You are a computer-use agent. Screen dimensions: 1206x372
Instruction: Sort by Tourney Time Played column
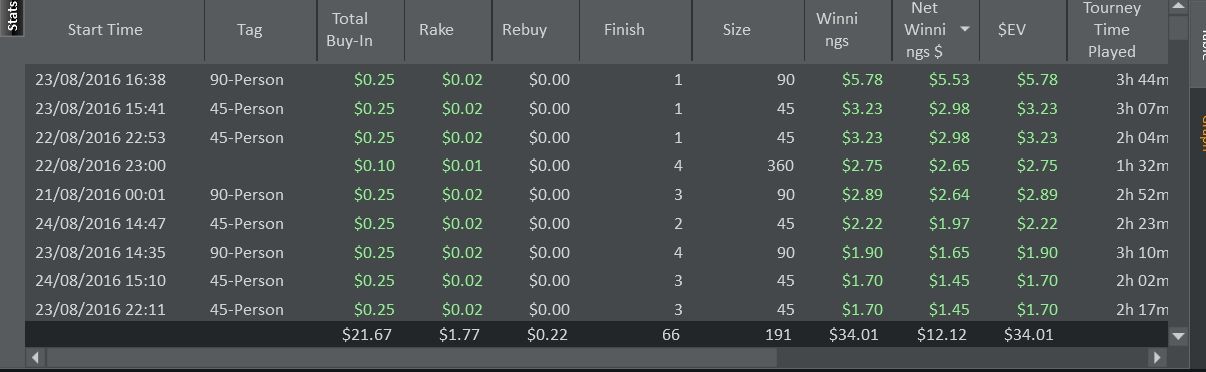(x=1112, y=30)
